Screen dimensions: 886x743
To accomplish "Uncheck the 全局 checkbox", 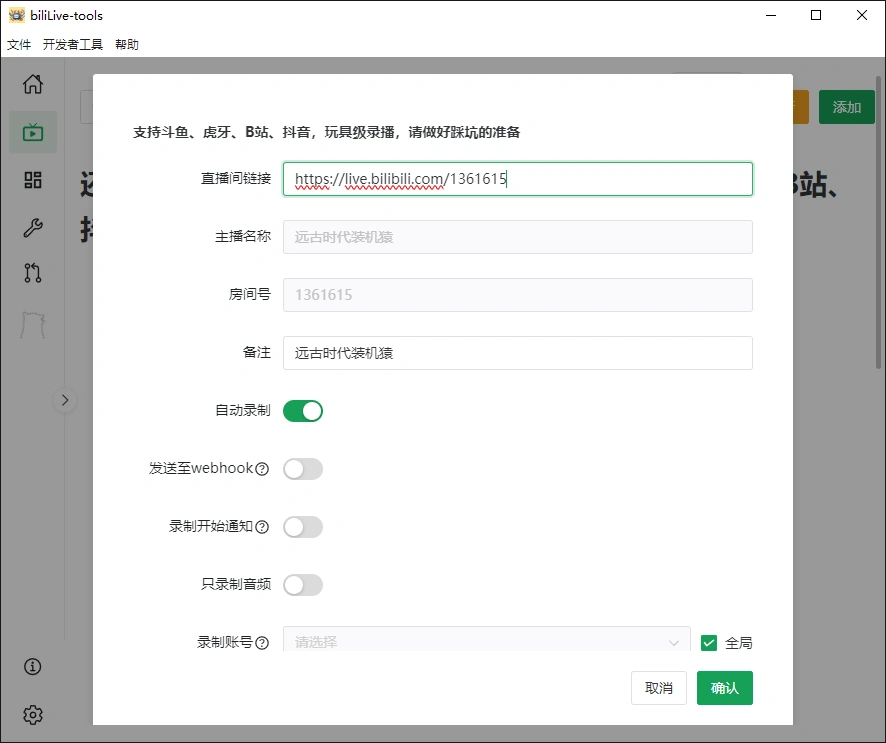I will (709, 643).
